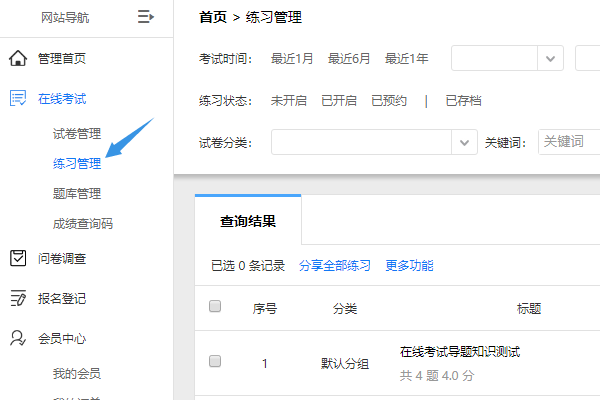Select 练习管理 in the sidebar
Viewport: 600px width, 400px height.
click(77, 163)
